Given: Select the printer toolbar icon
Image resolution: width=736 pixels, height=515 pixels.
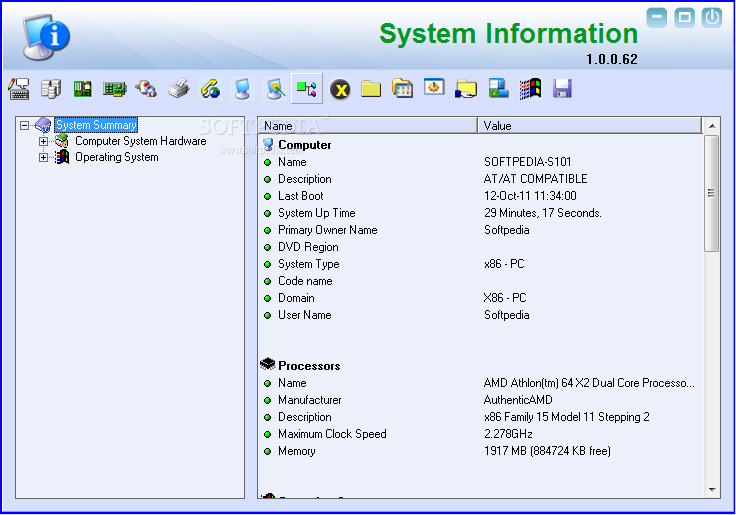Looking at the screenshot, I should 178,89.
